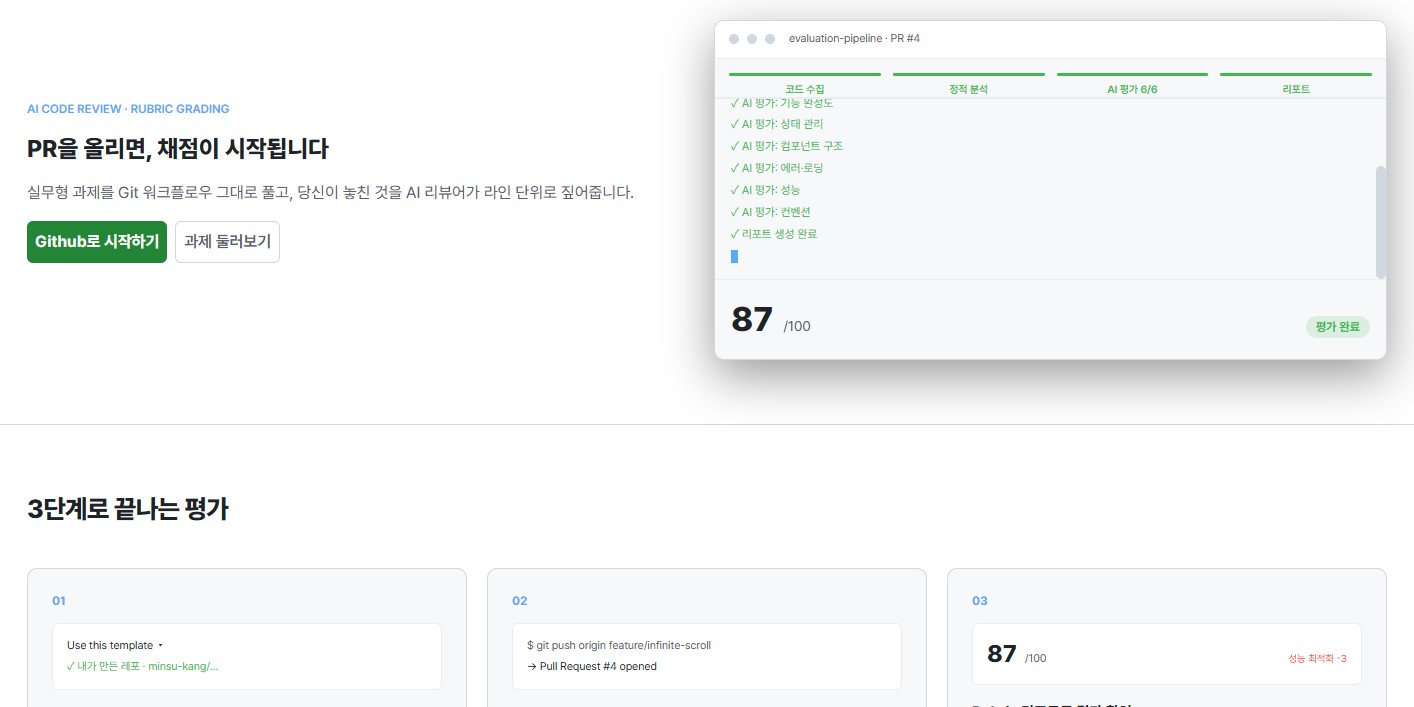Click the second gray window dot
The image size is (1414, 707).
click(x=752, y=39)
